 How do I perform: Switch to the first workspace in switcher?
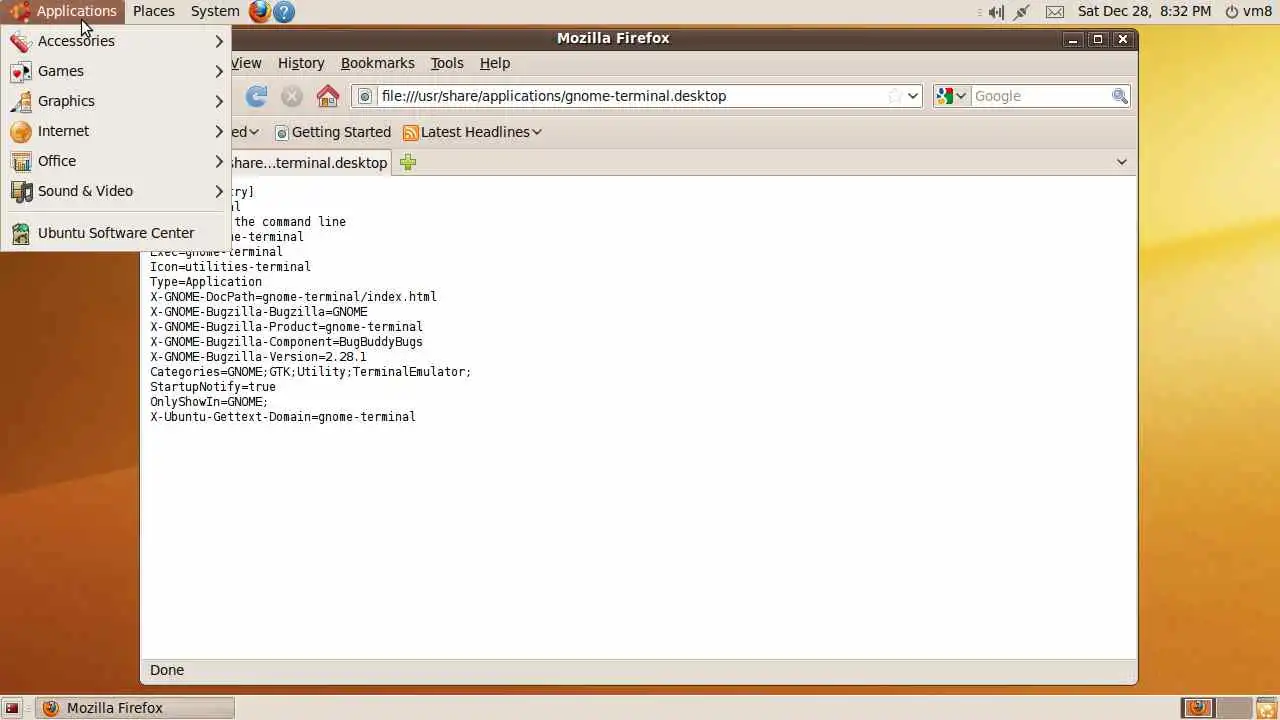[1197, 708]
